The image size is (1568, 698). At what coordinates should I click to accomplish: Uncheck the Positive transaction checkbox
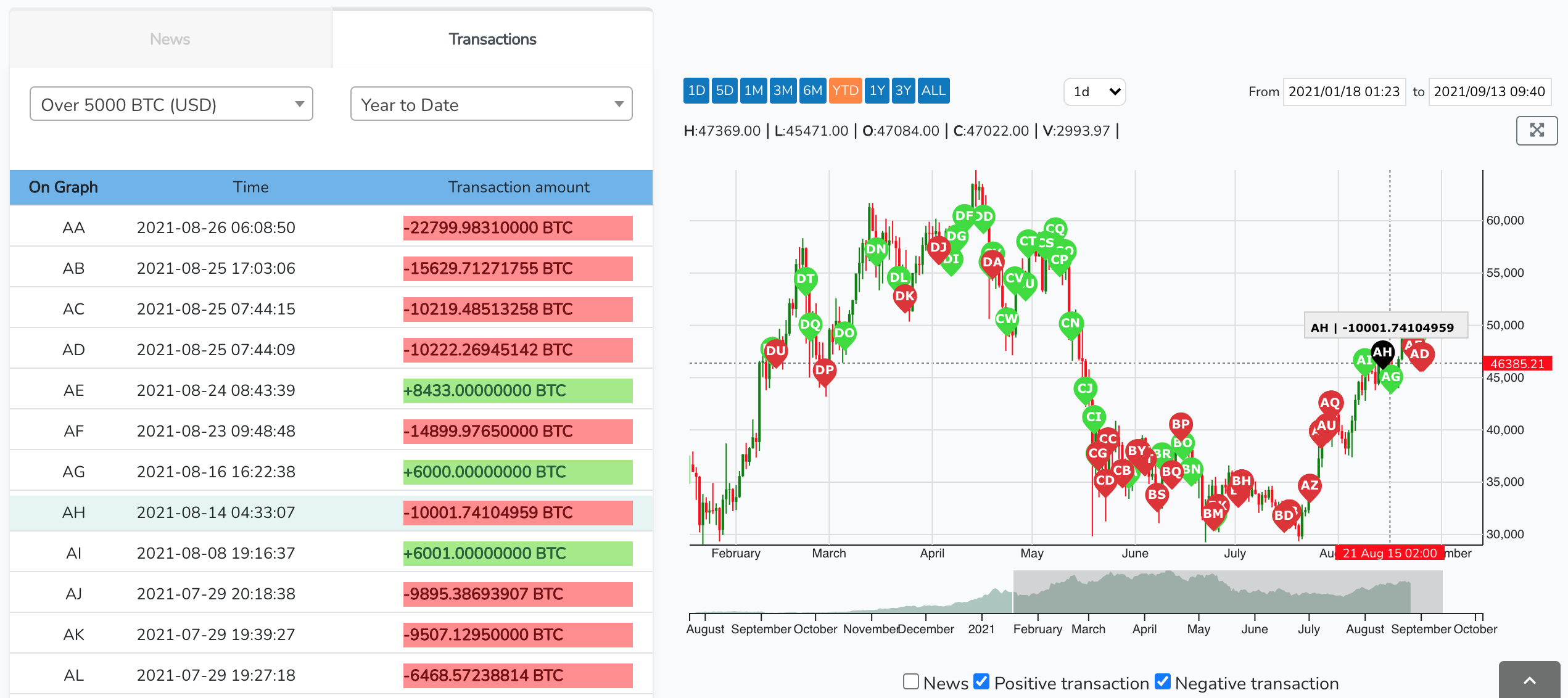click(981, 681)
